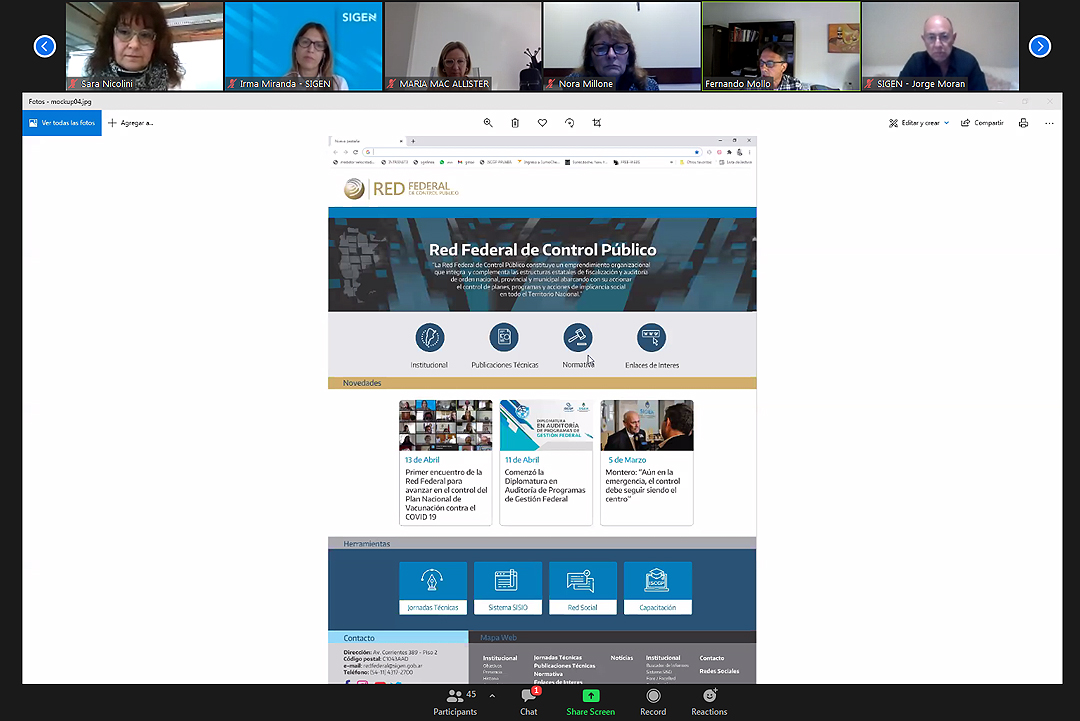Open the 5 de Marzo Montero news card
This screenshot has width=1080, height=721.
click(647, 462)
